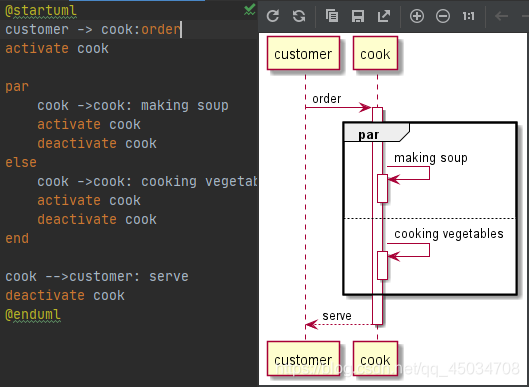Zoom in on the PlantUML preview
This screenshot has width=529, height=387.
[417, 16]
